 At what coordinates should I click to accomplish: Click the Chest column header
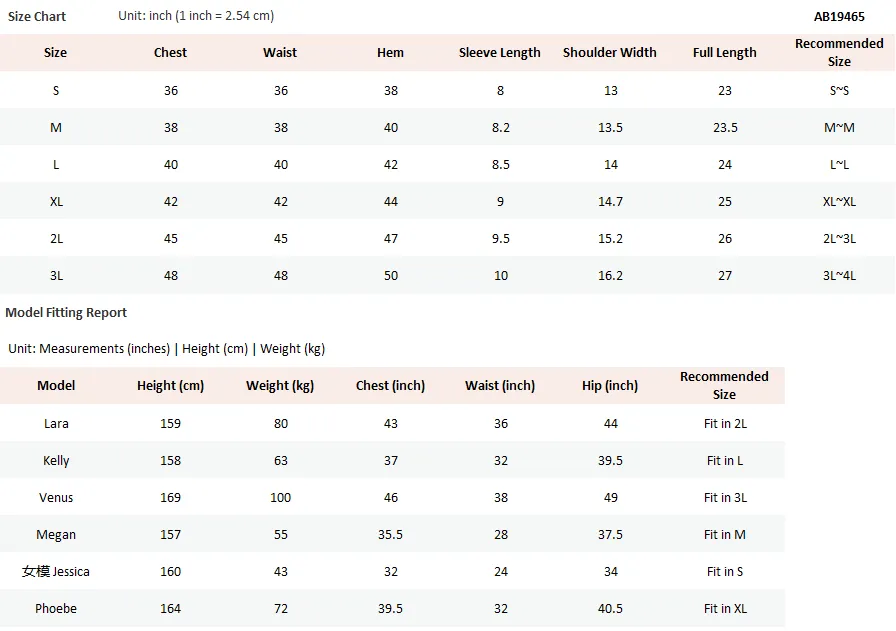170,53
